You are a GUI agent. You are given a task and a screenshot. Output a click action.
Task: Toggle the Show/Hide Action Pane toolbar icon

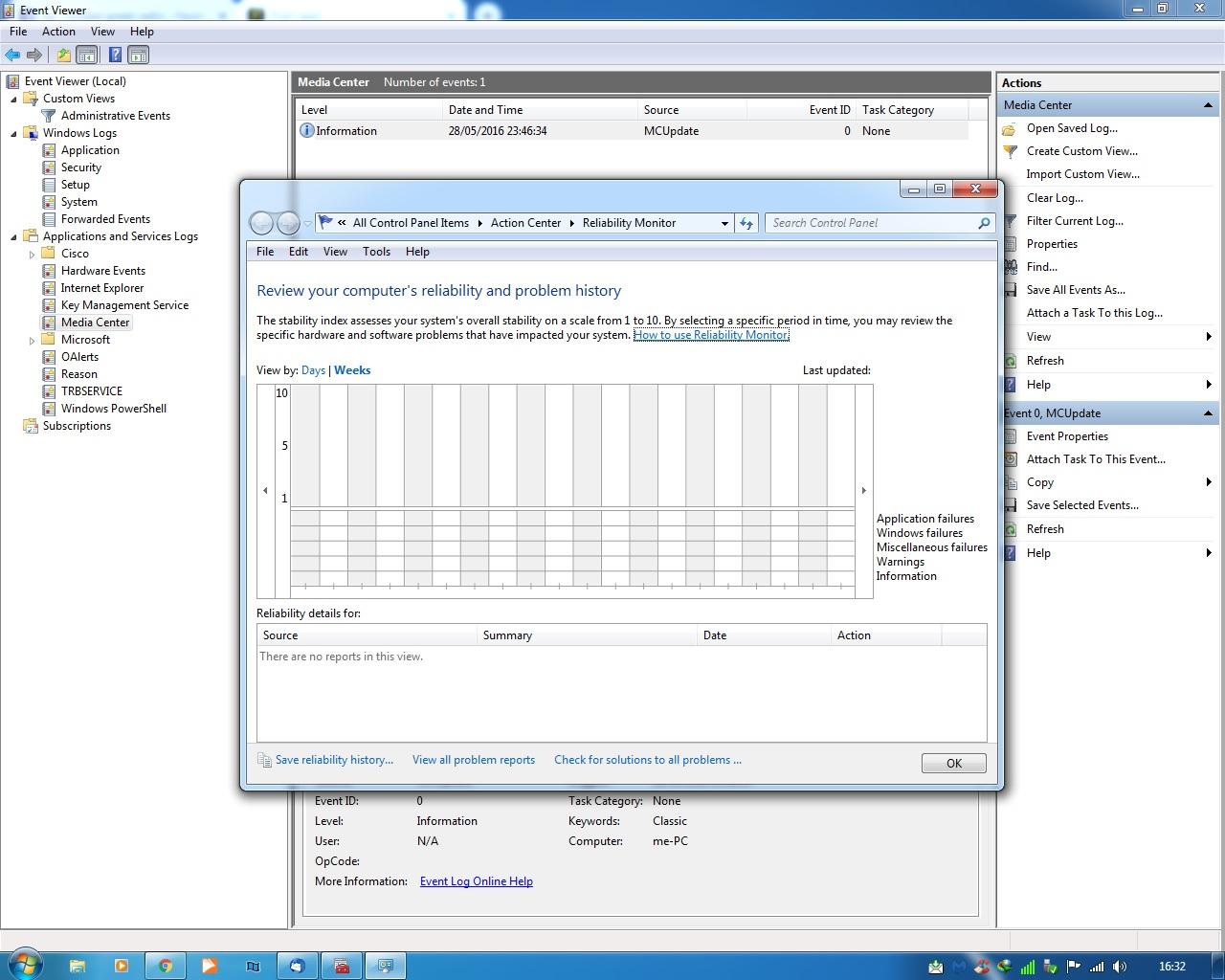coord(139,56)
